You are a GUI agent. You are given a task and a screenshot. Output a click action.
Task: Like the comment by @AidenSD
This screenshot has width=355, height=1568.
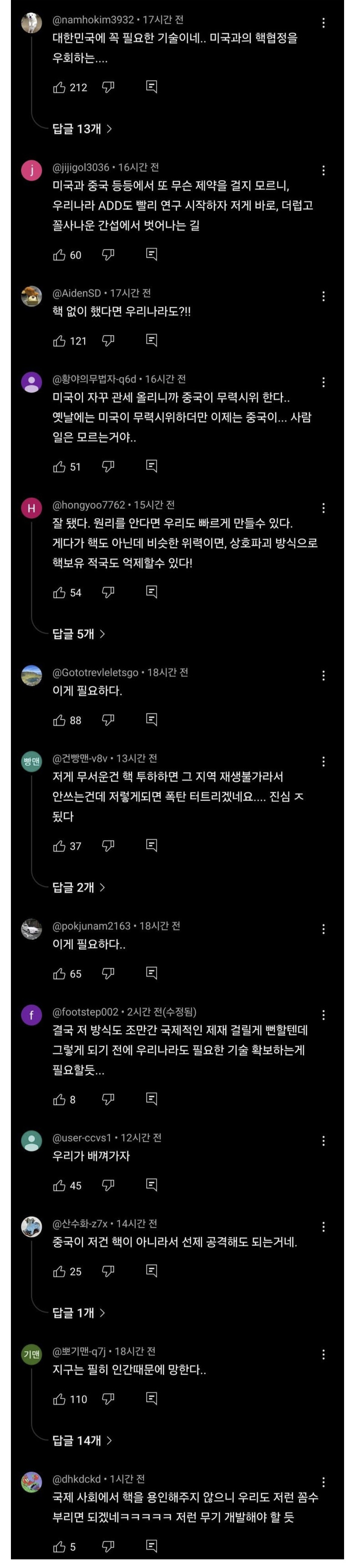[x=59, y=341]
